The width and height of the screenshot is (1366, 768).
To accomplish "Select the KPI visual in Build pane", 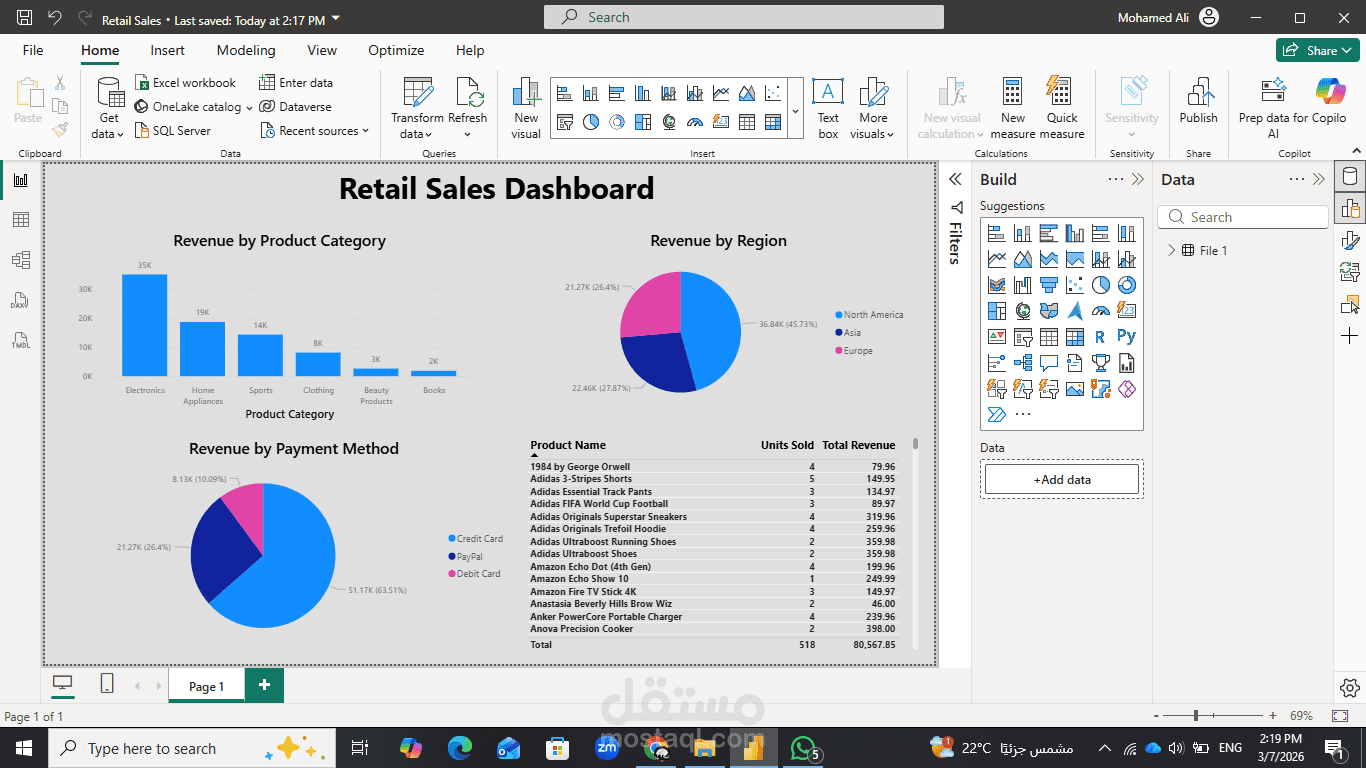I will (996, 337).
